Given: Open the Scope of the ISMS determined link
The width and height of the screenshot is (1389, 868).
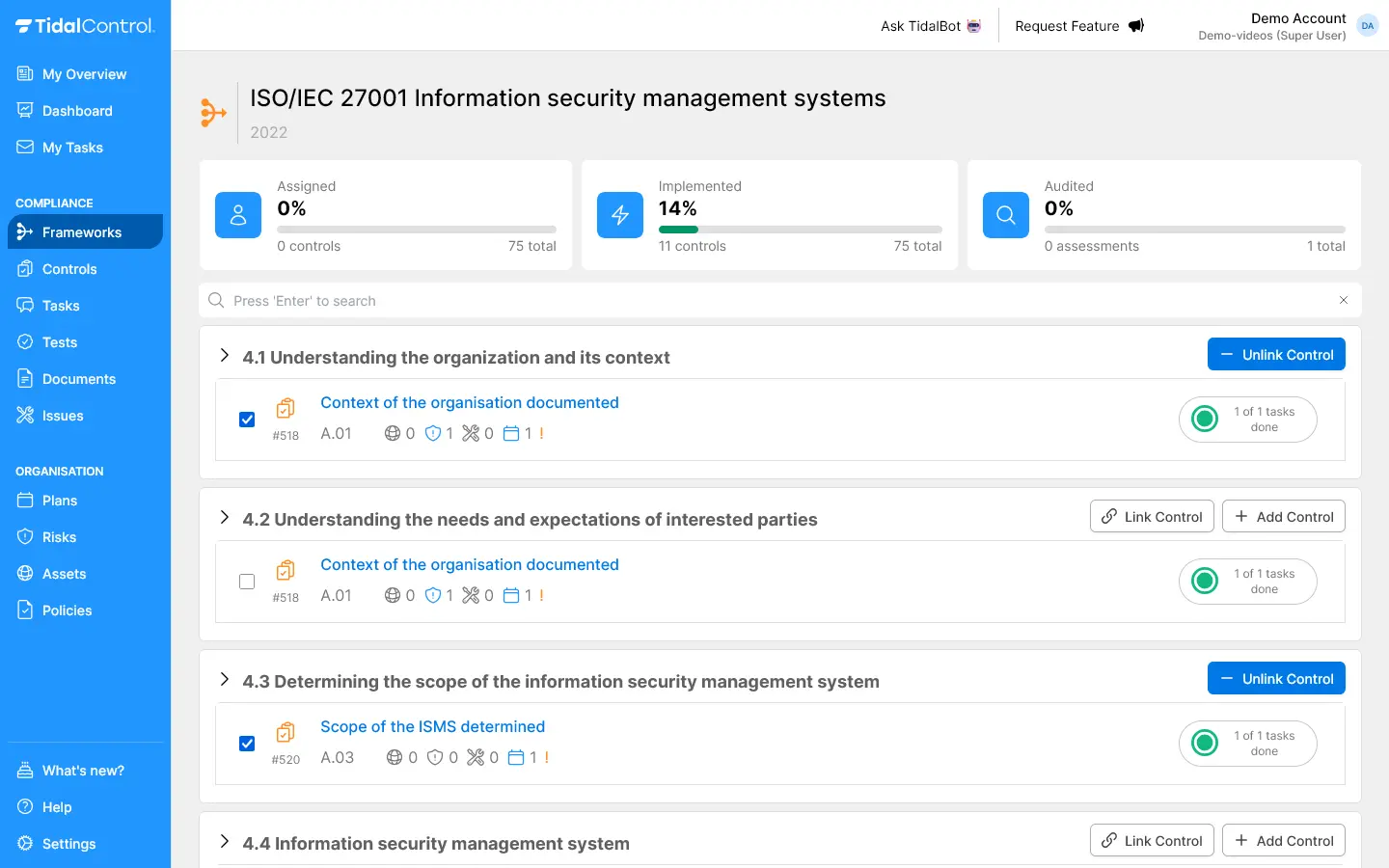Looking at the screenshot, I should (432, 726).
